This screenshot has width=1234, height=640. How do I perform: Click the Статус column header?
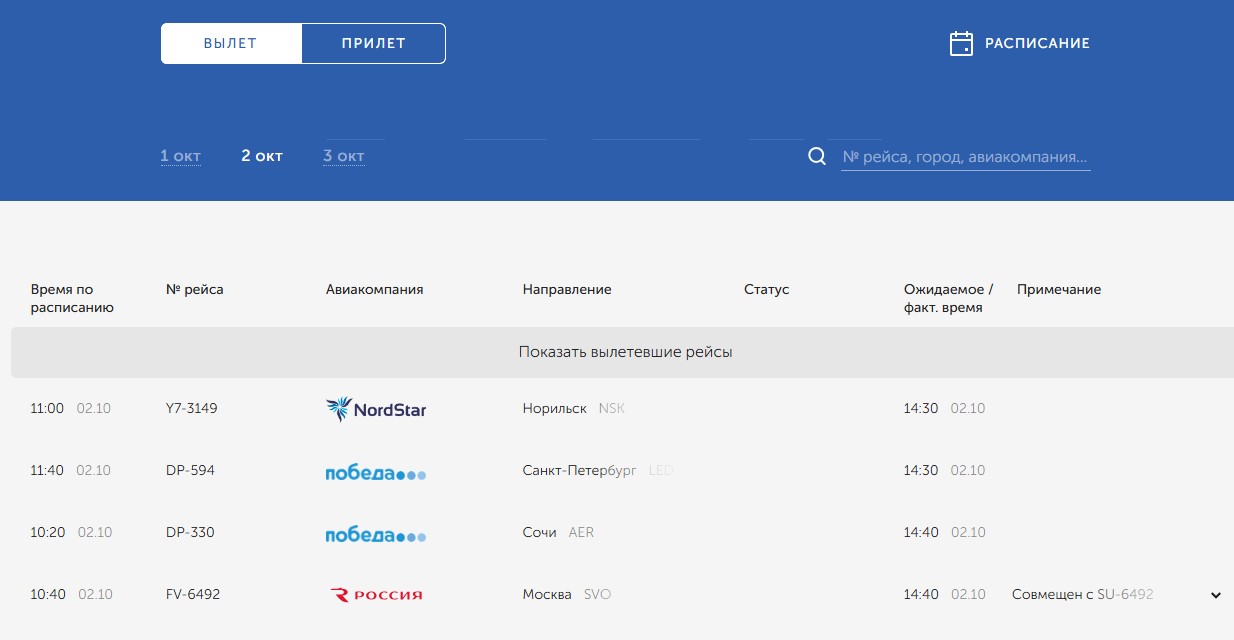tap(767, 289)
